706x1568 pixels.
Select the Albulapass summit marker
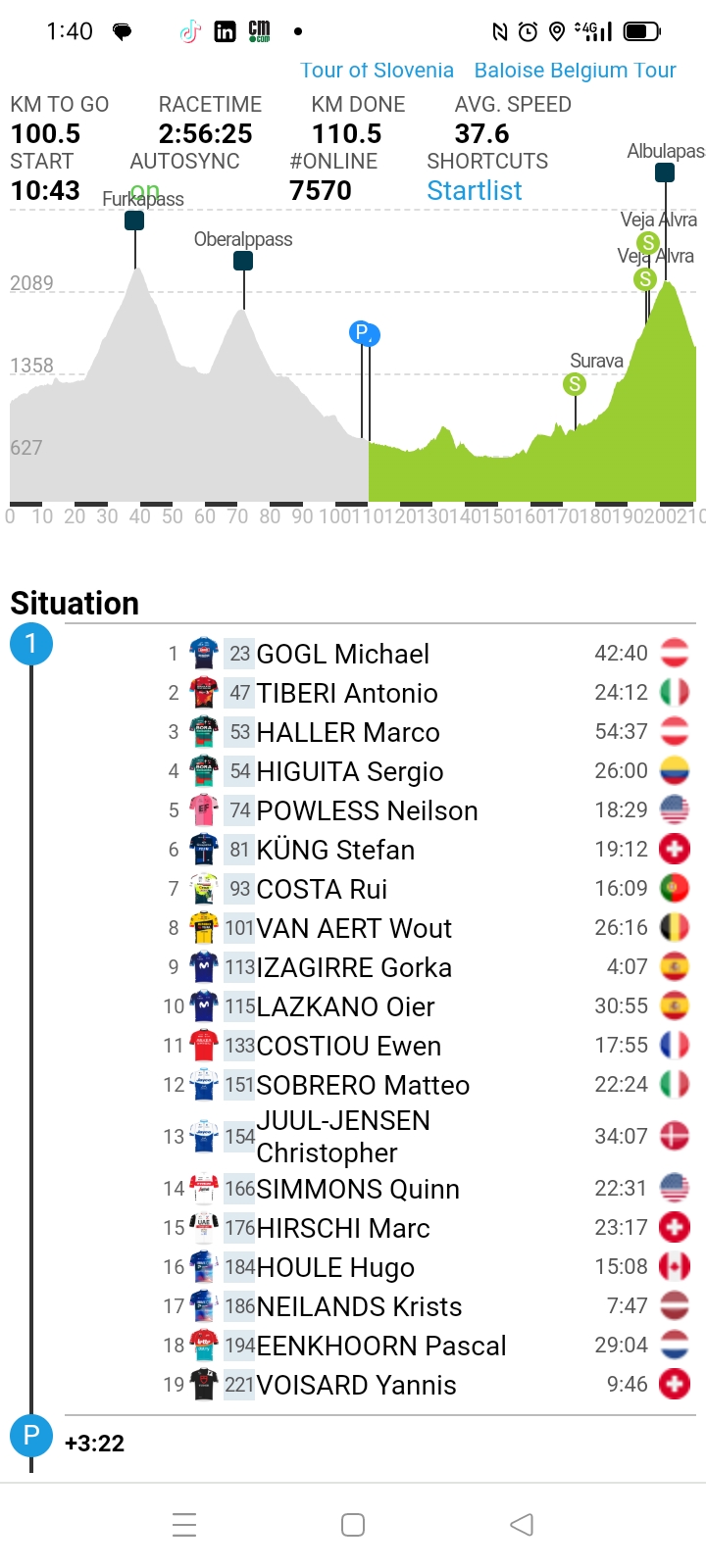[x=665, y=172]
